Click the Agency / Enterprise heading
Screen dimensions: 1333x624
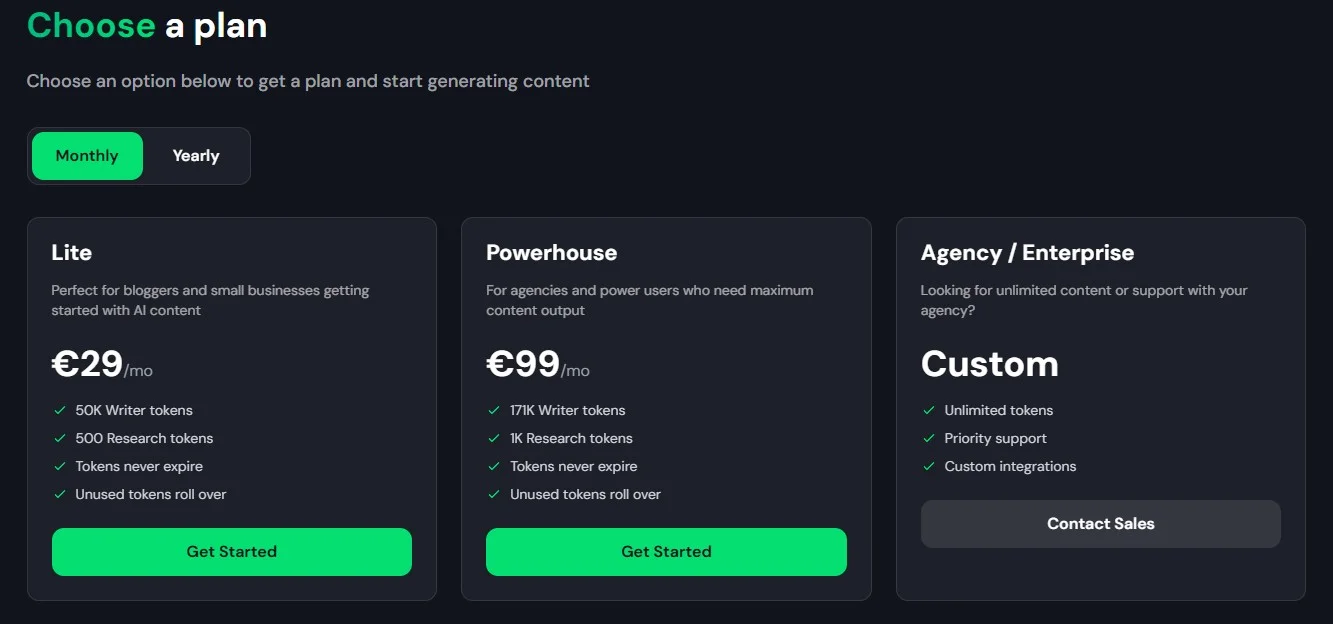click(x=1027, y=253)
